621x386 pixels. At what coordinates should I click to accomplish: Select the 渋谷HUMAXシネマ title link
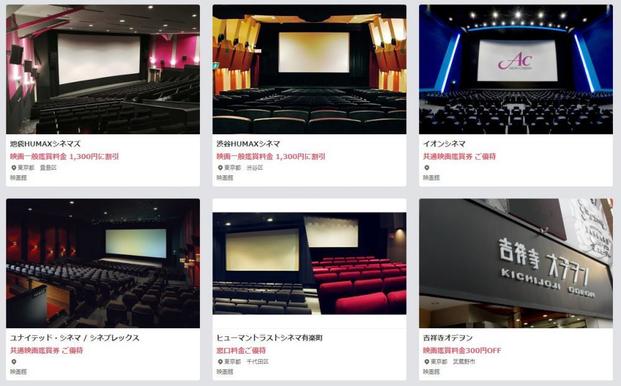248,144
